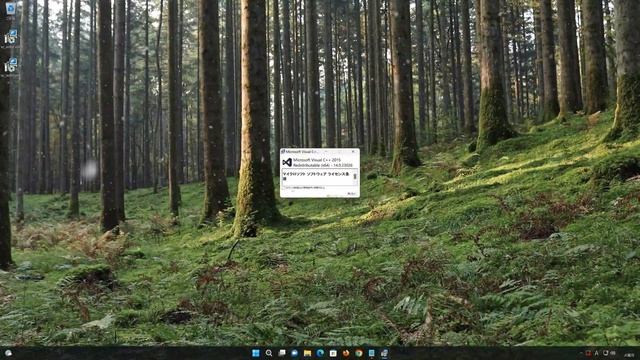Select the third desktop shortcut icon

coord(10,65)
